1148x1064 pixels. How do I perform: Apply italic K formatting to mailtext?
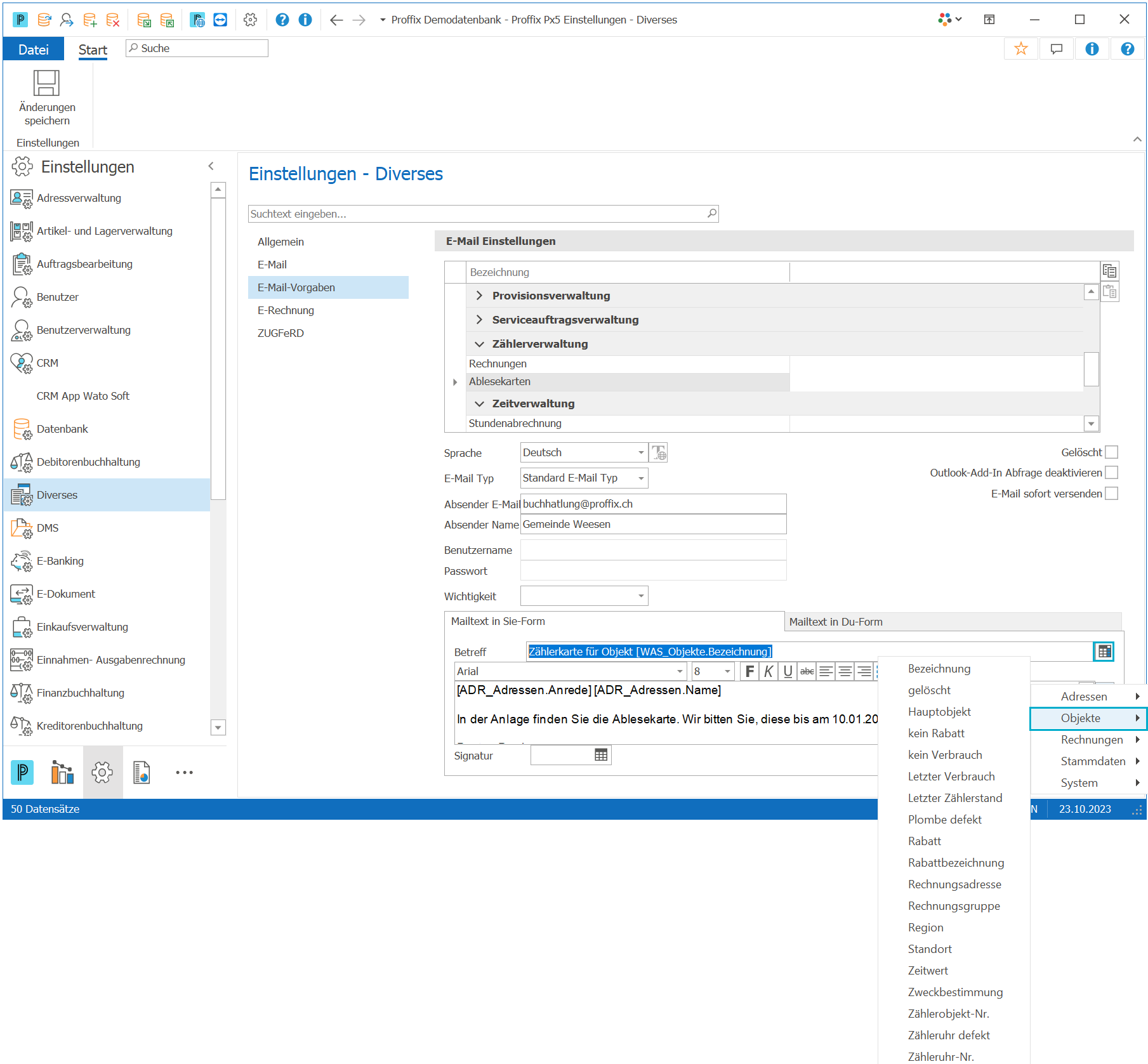pos(769,671)
